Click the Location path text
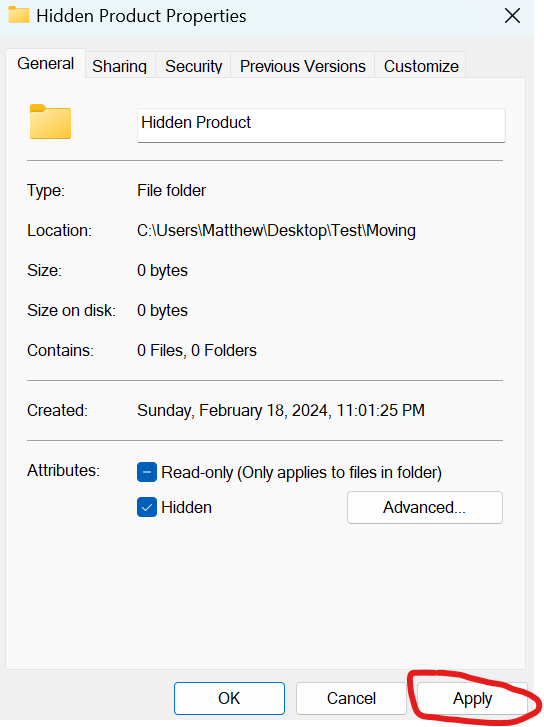The height and width of the screenshot is (727, 544). 276,230
